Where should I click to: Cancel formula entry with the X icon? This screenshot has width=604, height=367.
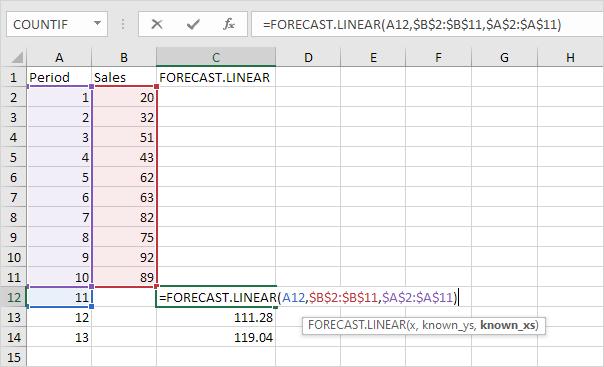click(x=157, y=24)
